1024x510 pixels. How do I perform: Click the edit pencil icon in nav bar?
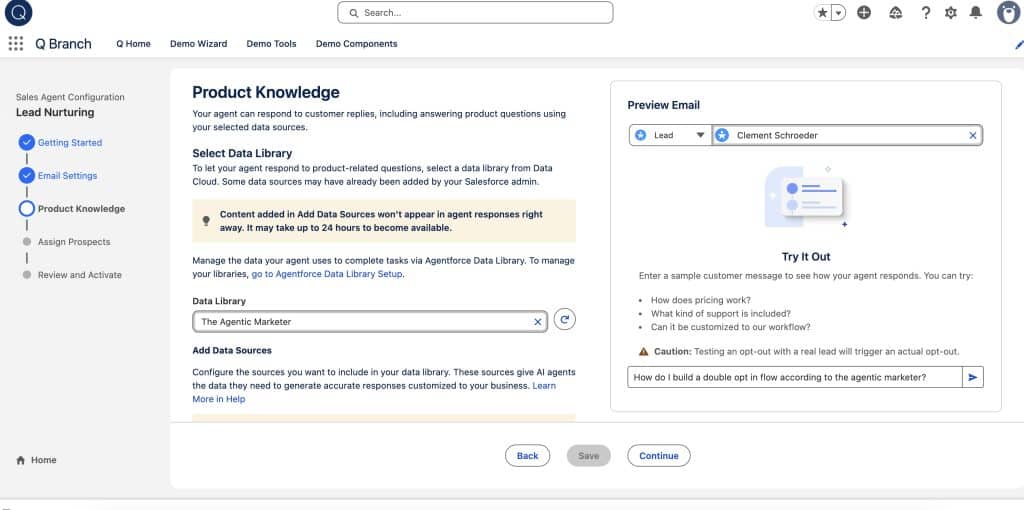(x=1019, y=44)
